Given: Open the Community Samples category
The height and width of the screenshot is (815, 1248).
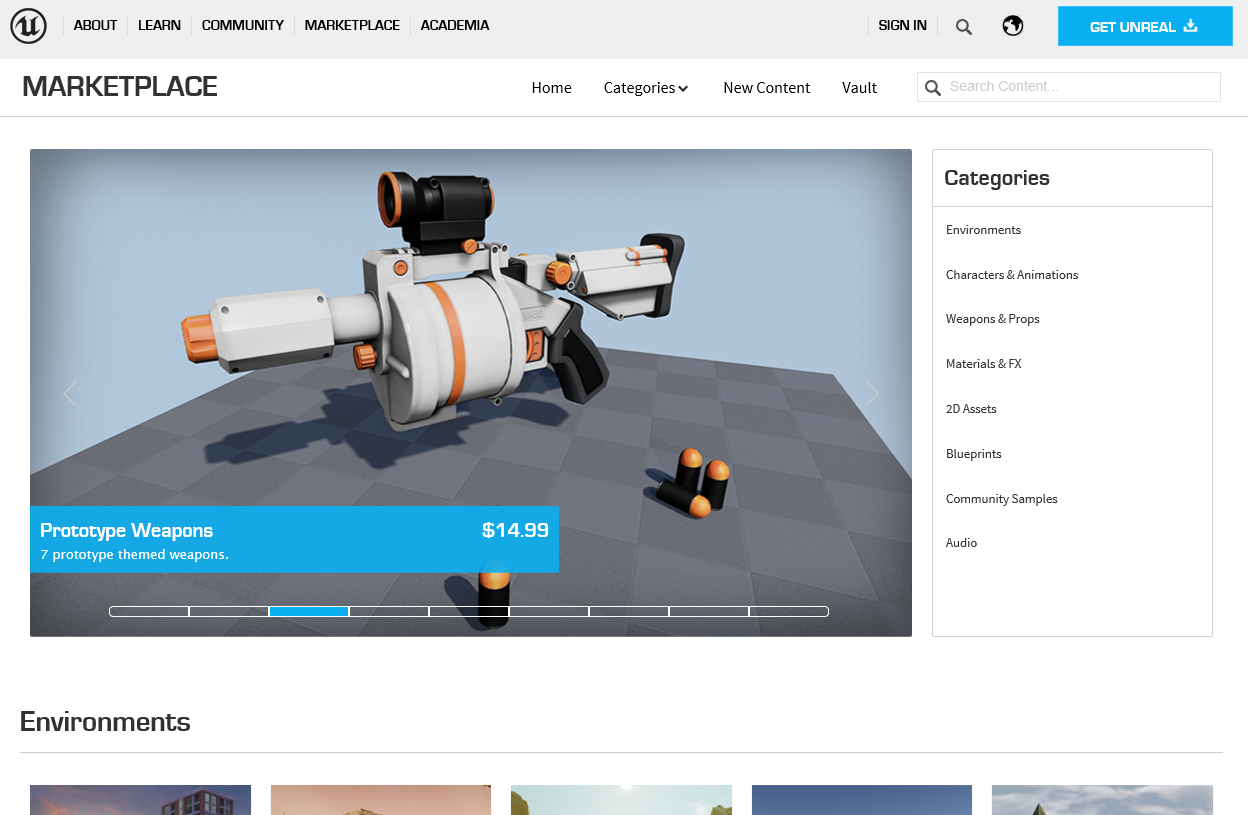Looking at the screenshot, I should [1002, 499].
